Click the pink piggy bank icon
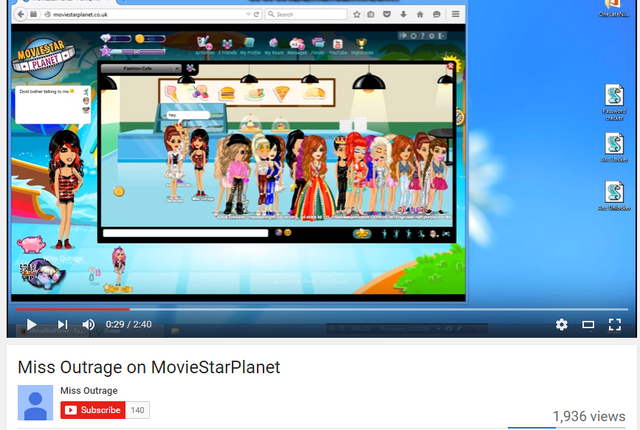This screenshot has width=640, height=430. [x=31, y=244]
